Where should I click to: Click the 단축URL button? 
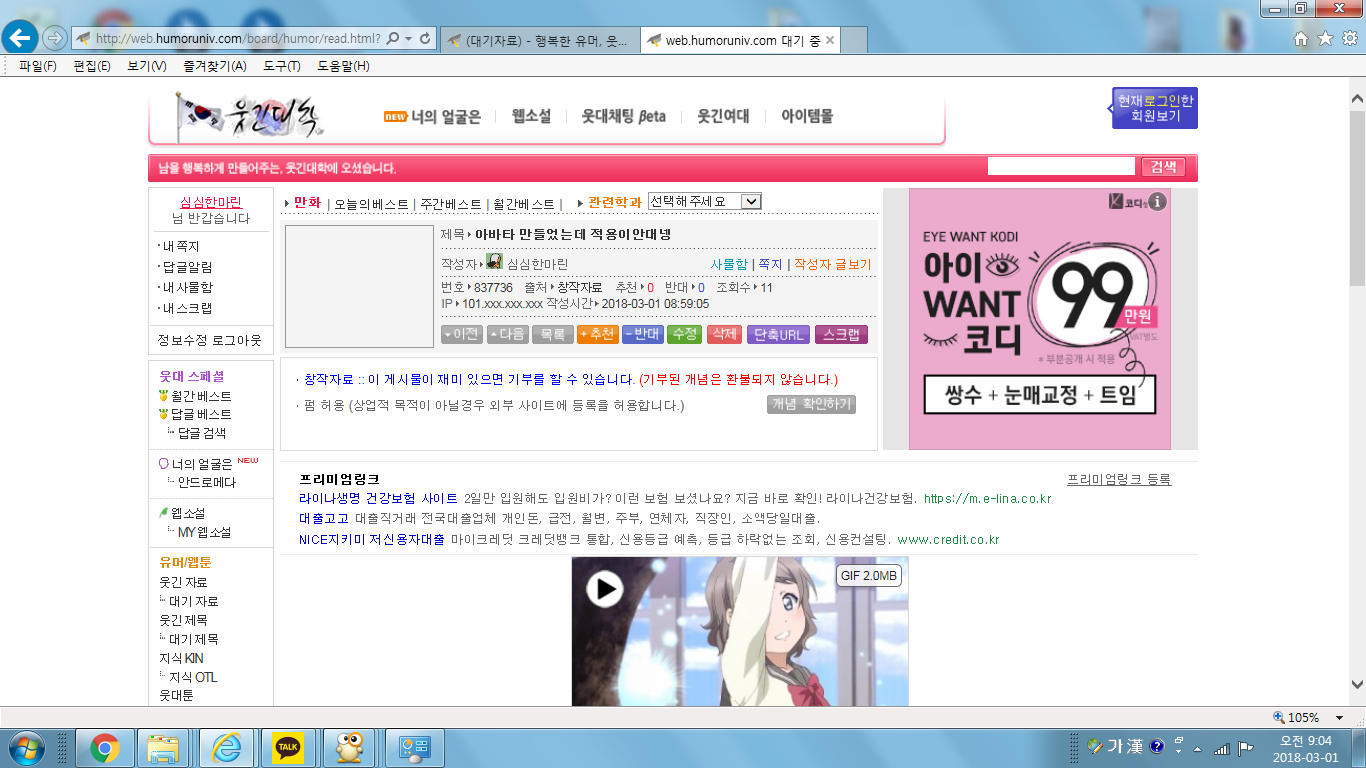click(x=778, y=334)
